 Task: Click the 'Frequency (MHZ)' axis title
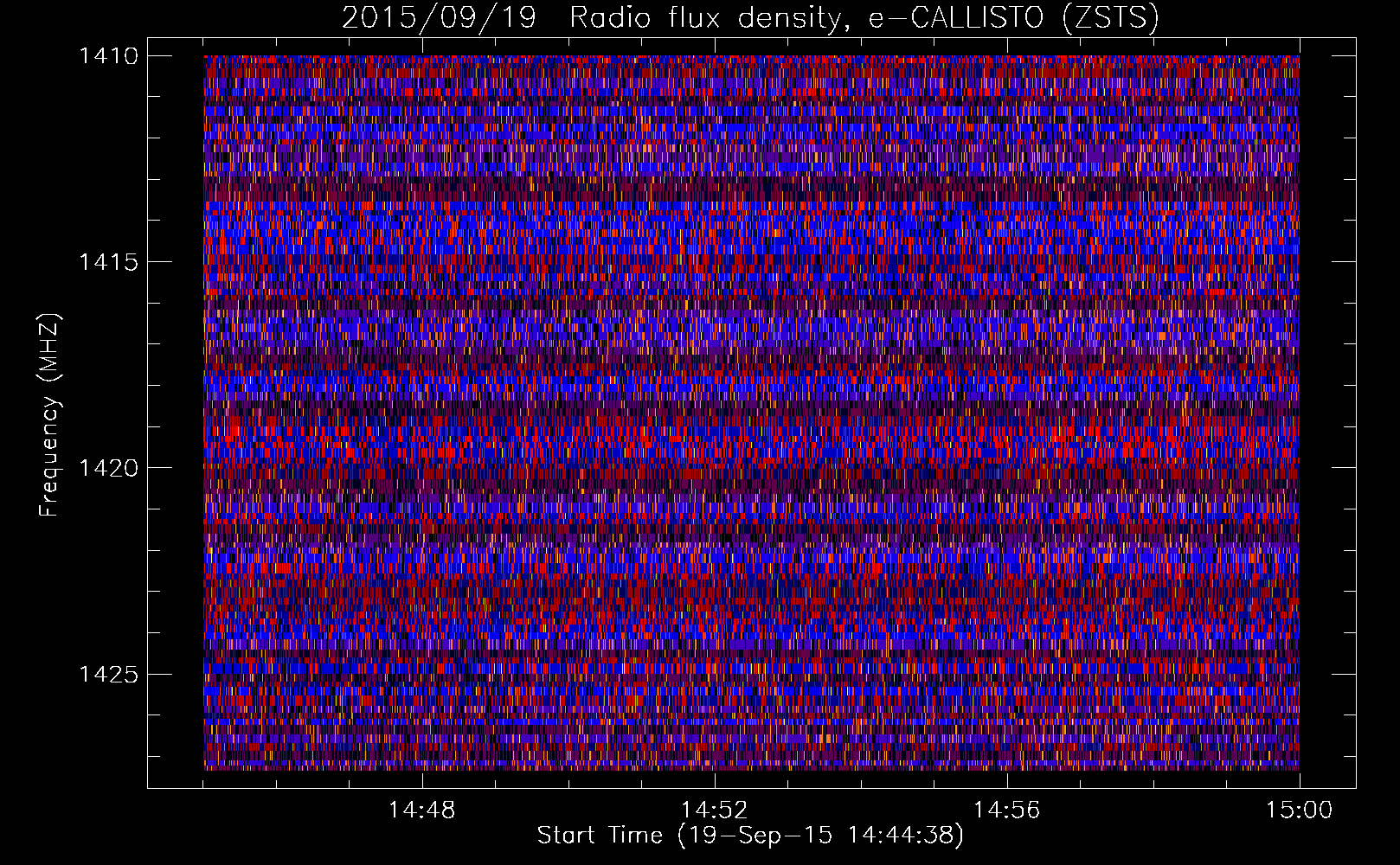50,414
